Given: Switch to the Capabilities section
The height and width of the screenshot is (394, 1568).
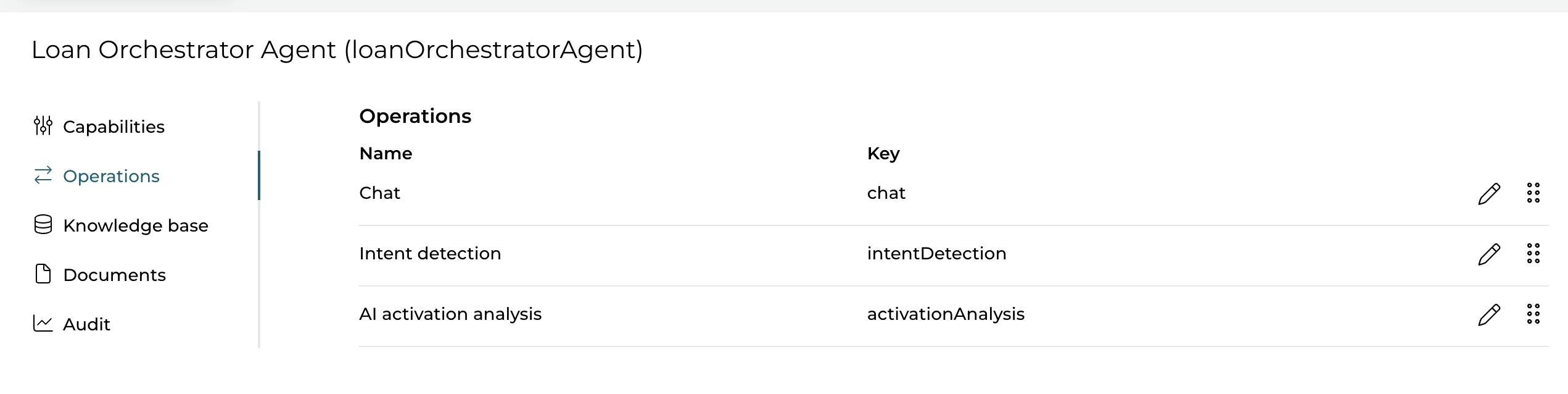Looking at the screenshot, I should [113, 126].
